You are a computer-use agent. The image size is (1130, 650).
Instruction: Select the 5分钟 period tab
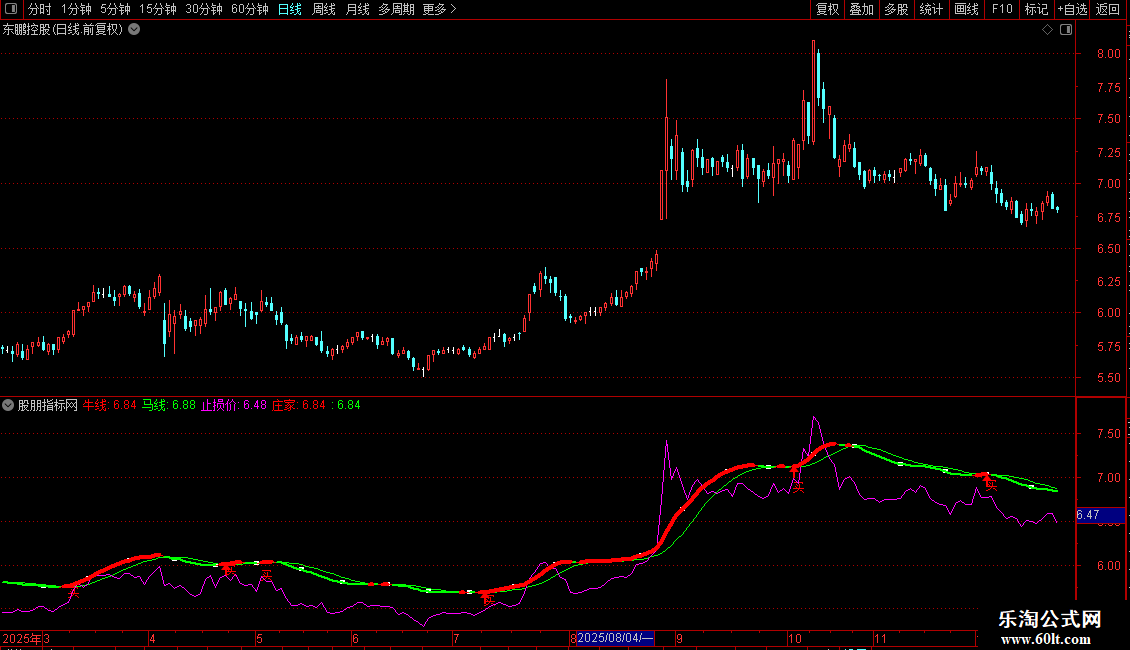click(115, 9)
